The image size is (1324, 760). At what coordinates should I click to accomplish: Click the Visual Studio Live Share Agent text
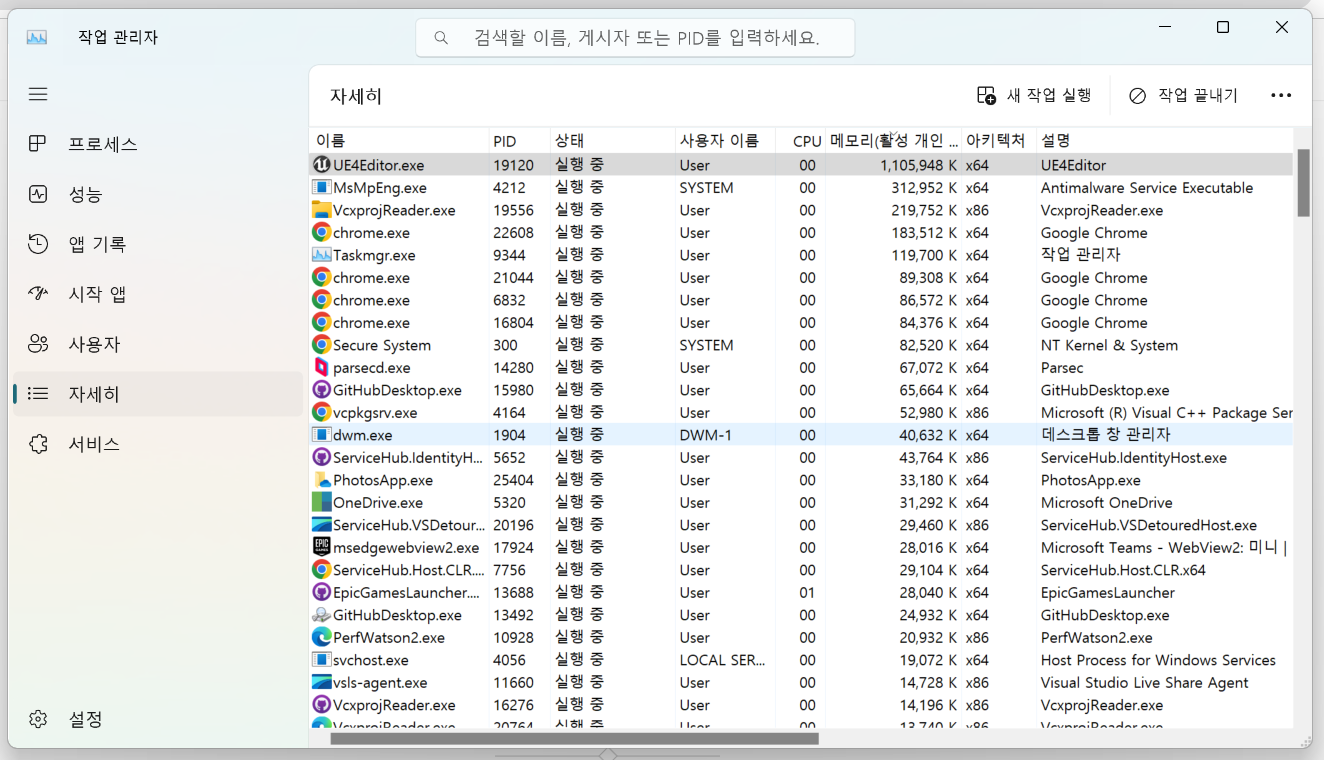point(1144,682)
